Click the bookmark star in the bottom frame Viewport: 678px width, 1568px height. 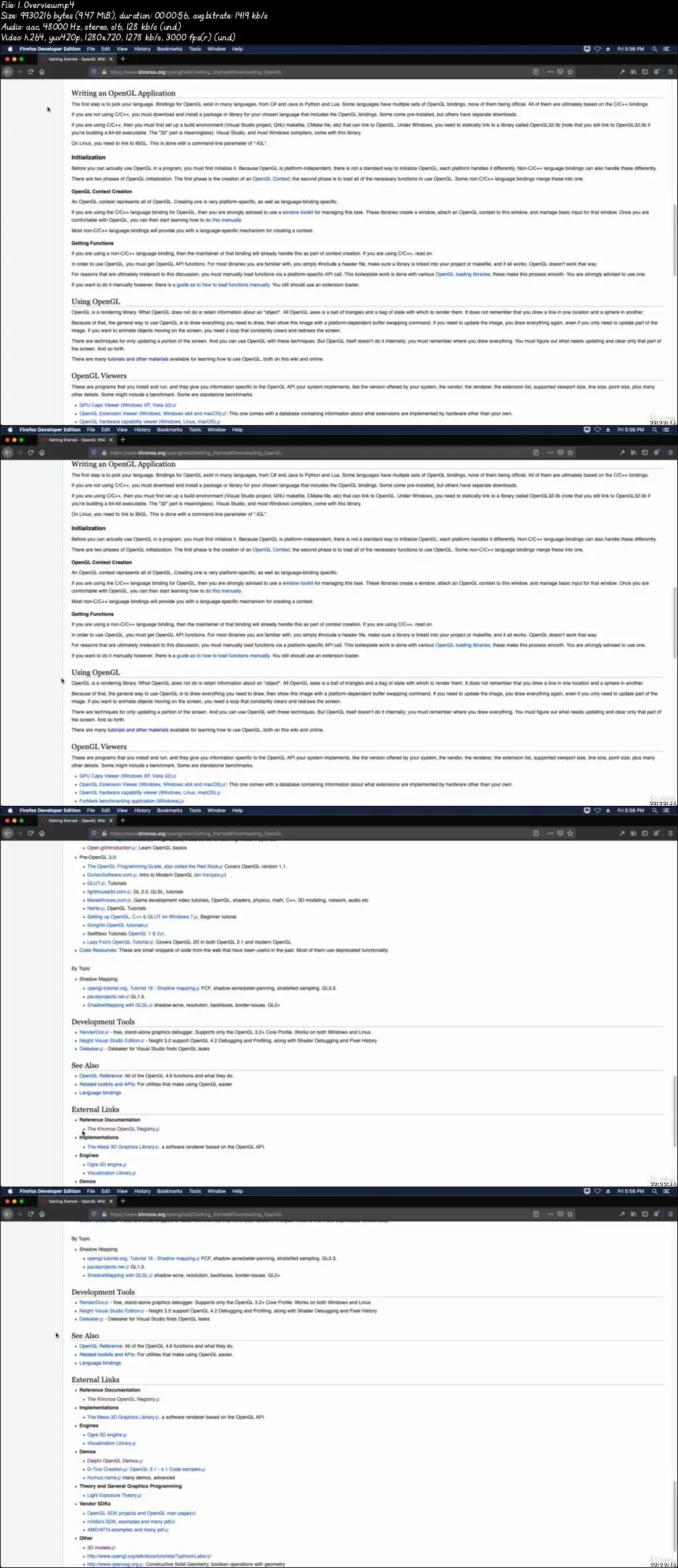(x=570, y=1214)
